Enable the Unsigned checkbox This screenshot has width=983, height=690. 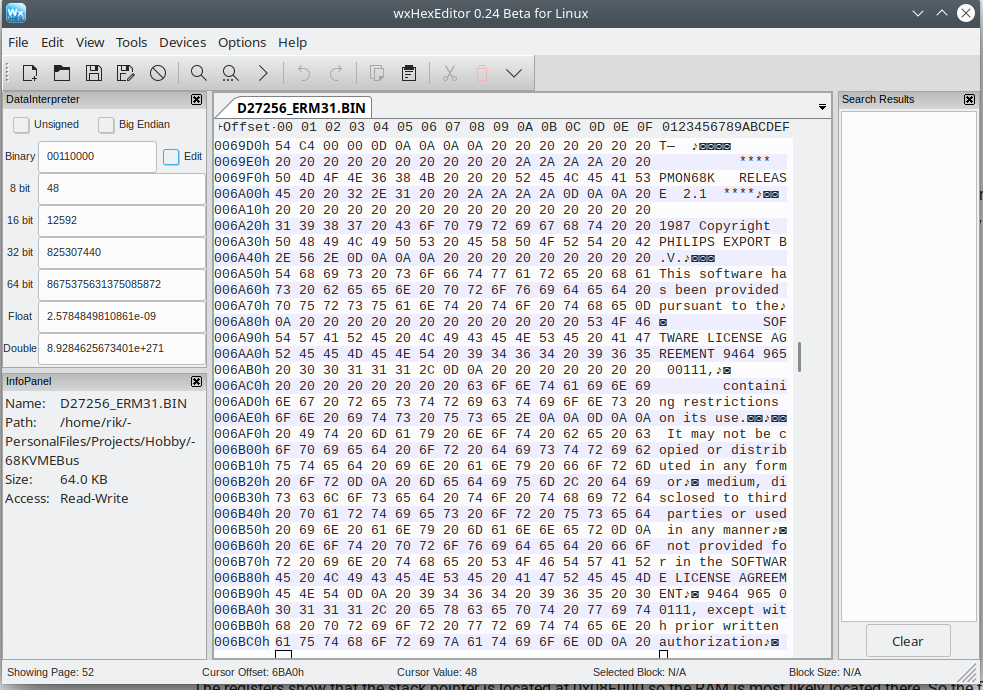tap(21, 125)
